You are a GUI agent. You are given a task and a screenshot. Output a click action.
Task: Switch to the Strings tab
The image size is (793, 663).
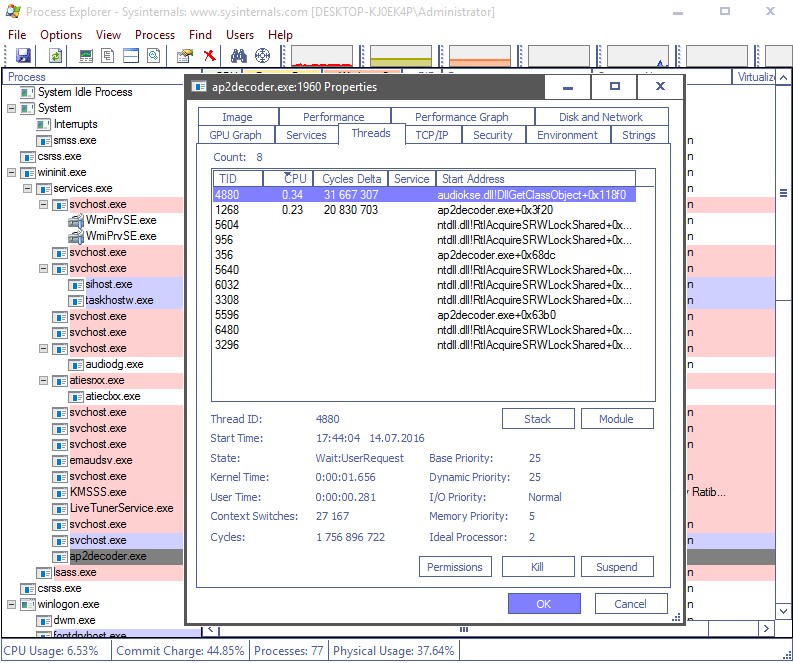point(639,135)
